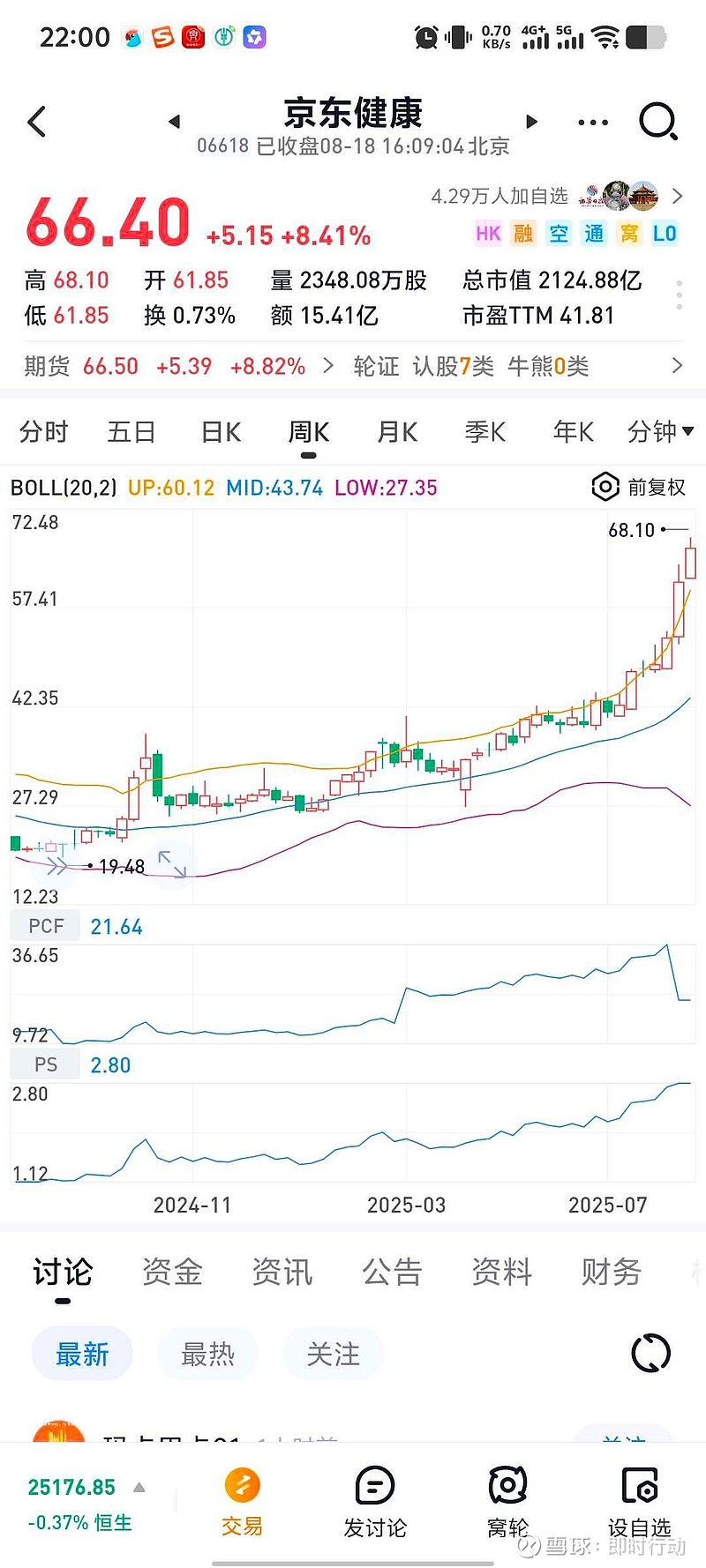The width and height of the screenshot is (706, 1568).
Task: Tap the 通 stock connect tag
Action: (594, 234)
